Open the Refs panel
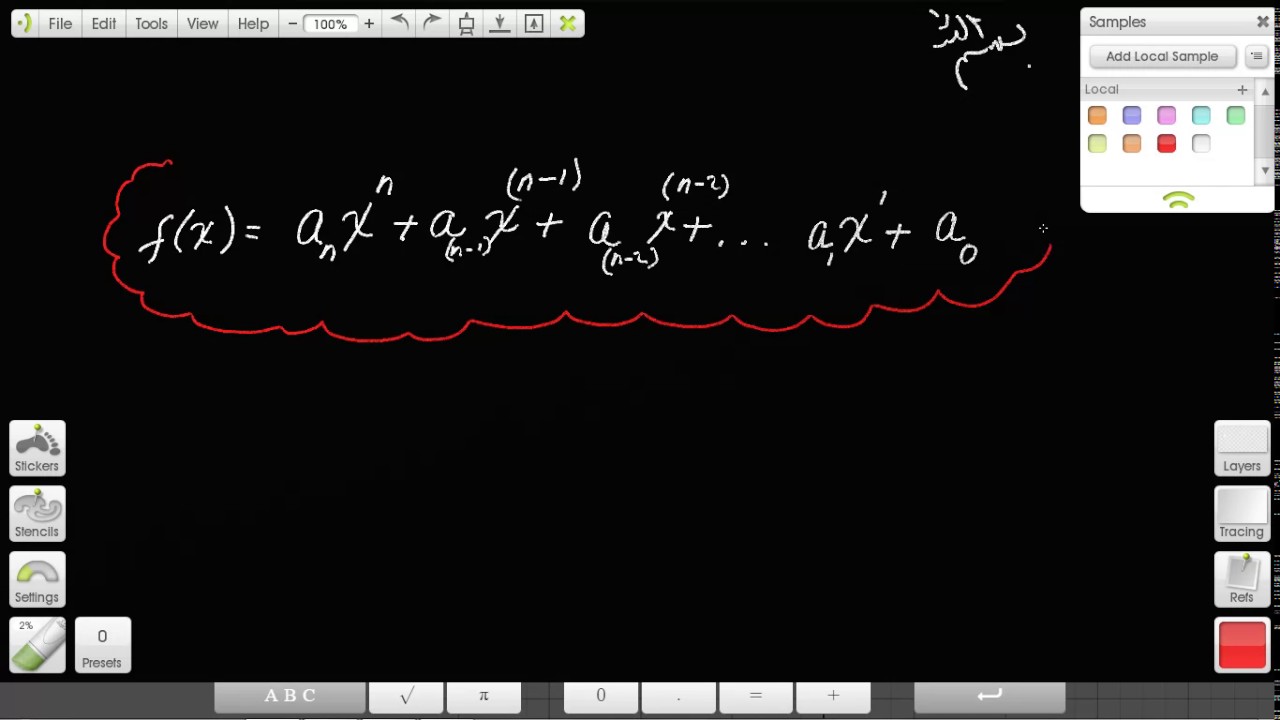This screenshot has height=720, width=1280. click(1242, 580)
